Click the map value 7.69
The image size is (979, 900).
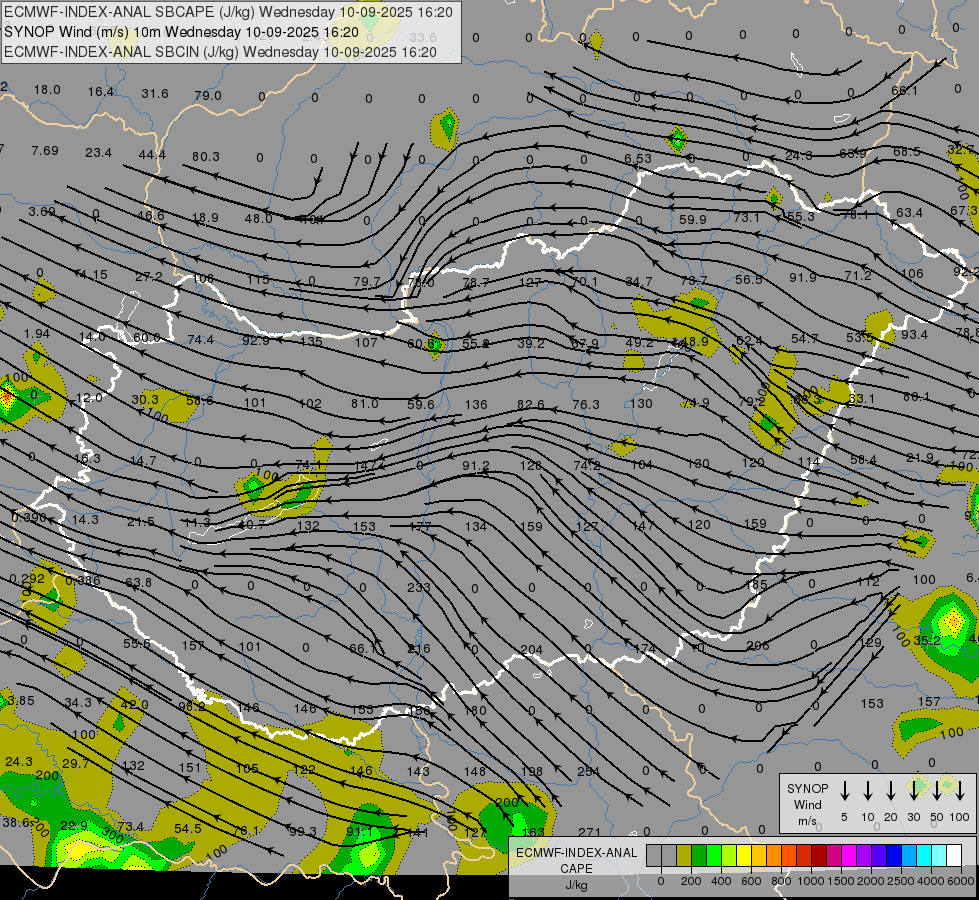(45, 151)
